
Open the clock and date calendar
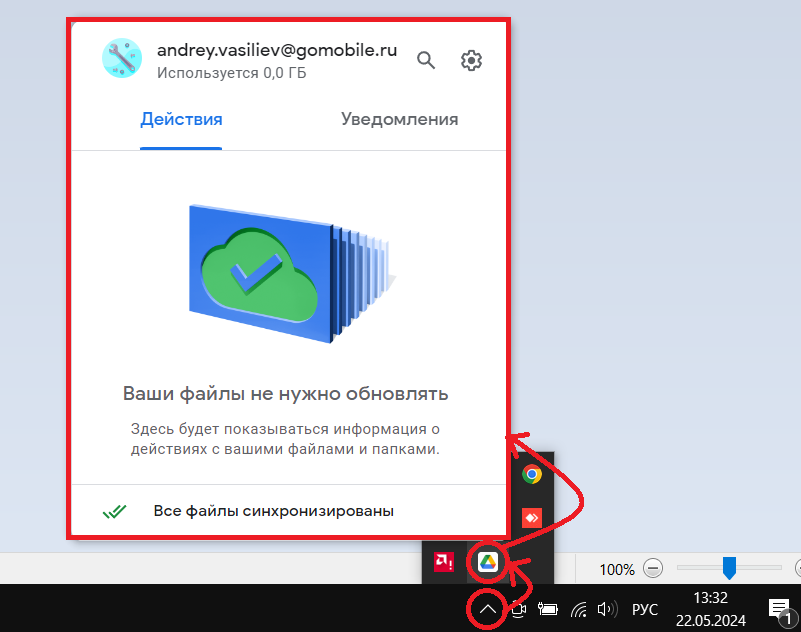coord(709,608)
